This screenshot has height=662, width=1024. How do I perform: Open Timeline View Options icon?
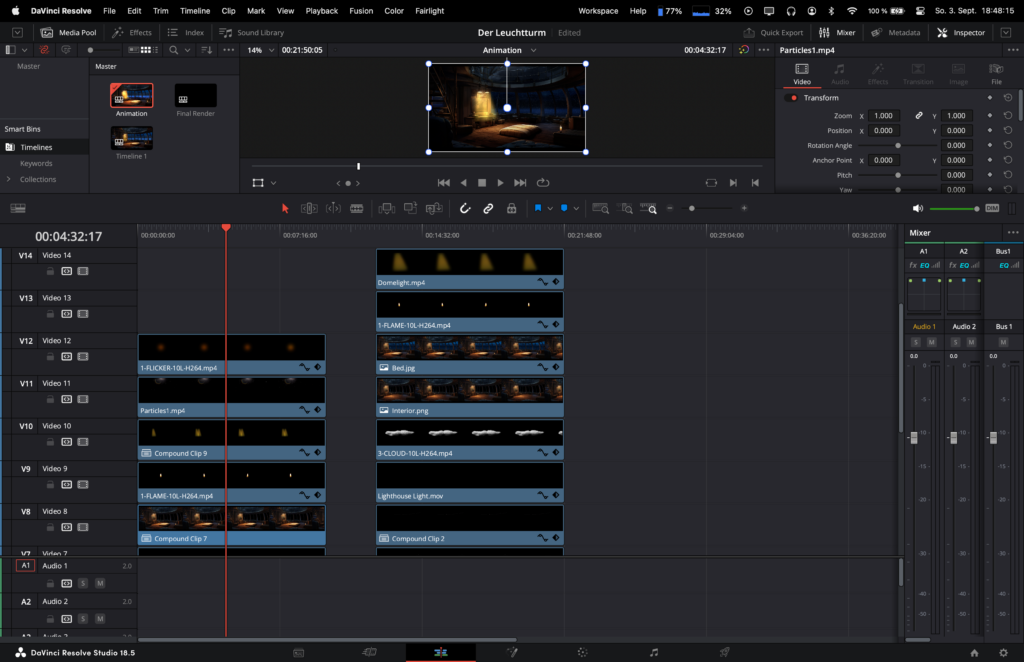[18, 208]
